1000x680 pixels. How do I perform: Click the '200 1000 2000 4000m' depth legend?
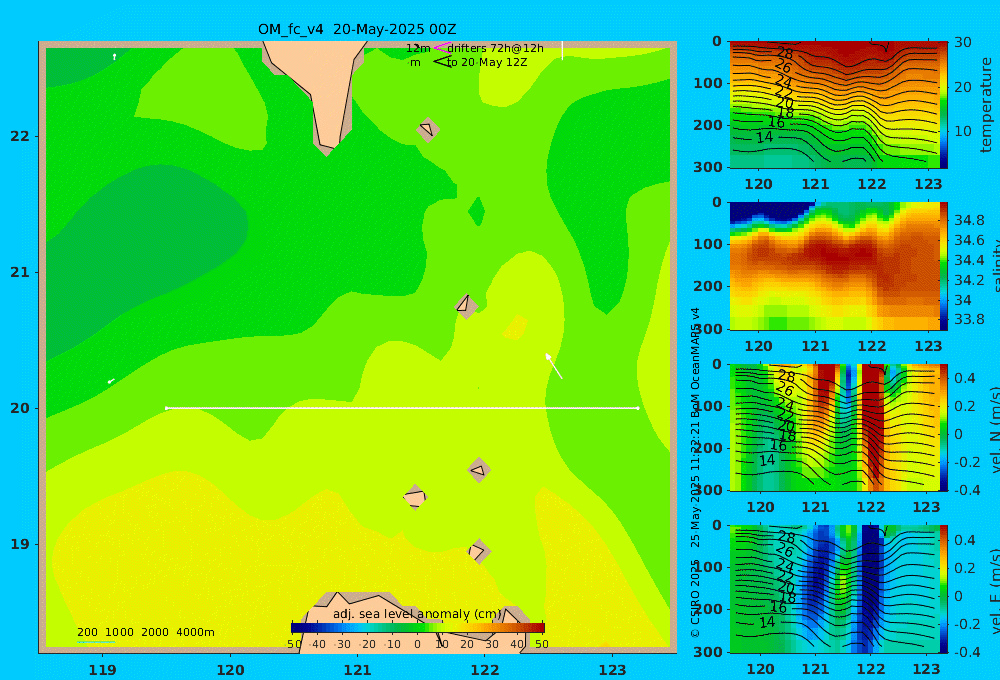[145, 632]
